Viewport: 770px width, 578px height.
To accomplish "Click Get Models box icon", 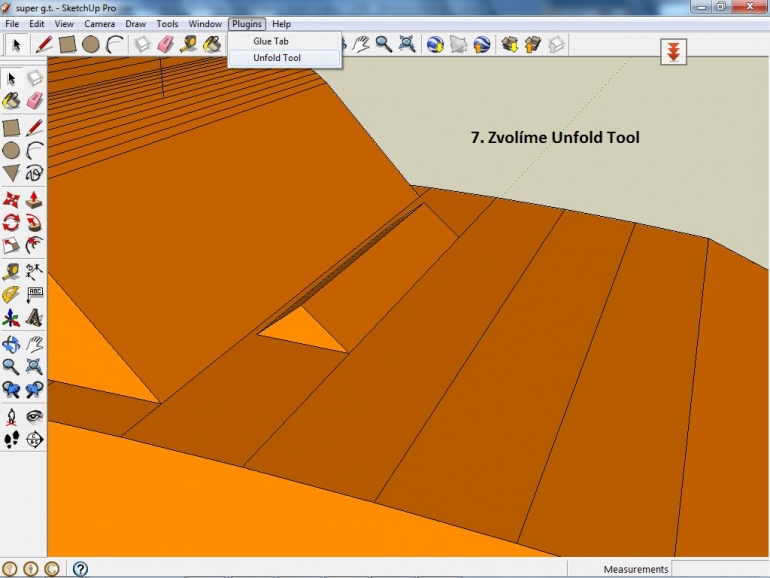I will click(510, 45).
